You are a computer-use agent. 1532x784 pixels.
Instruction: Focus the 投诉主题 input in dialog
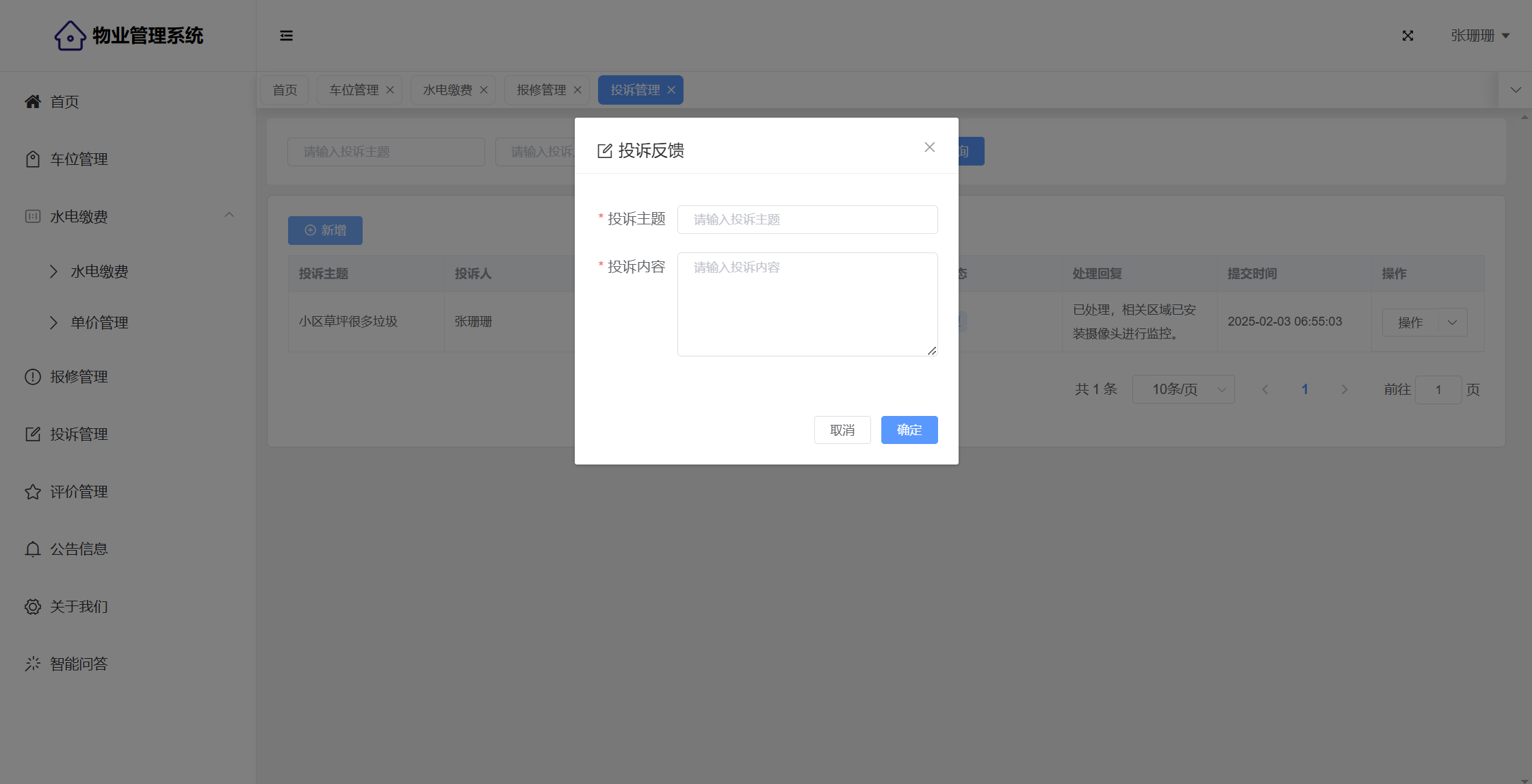click(807, 220)
